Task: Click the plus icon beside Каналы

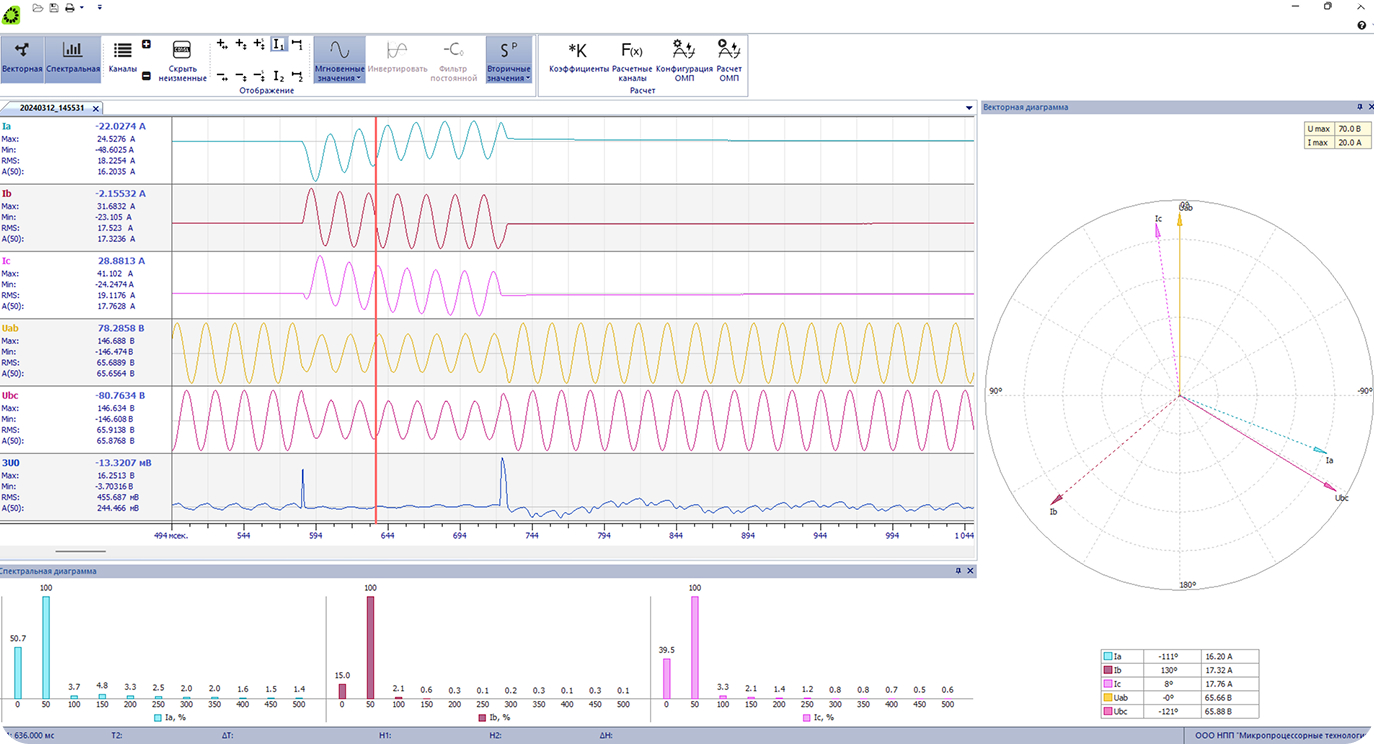Action: coord(146,45)
